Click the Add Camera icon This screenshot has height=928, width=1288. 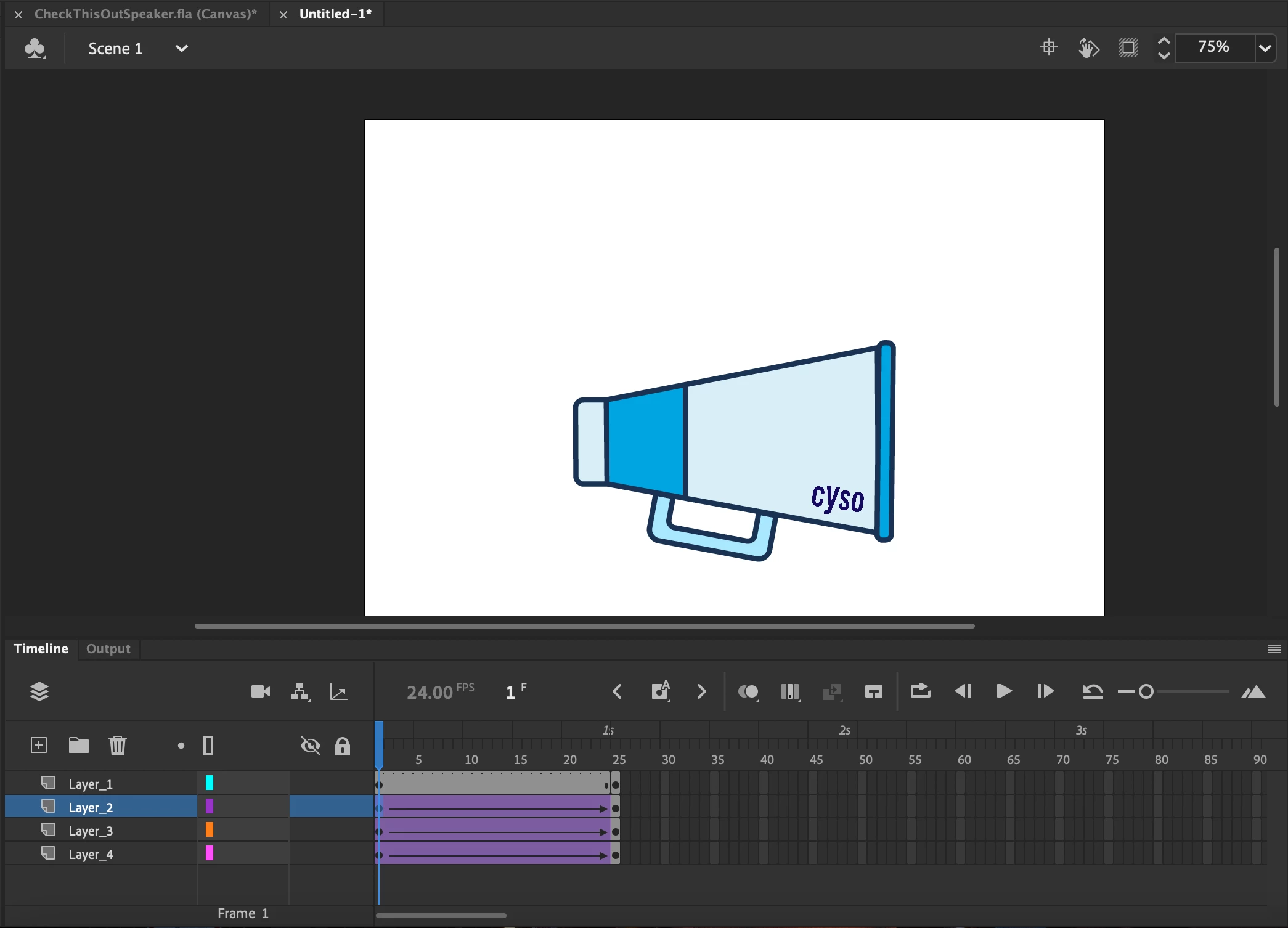coord(260,691)
